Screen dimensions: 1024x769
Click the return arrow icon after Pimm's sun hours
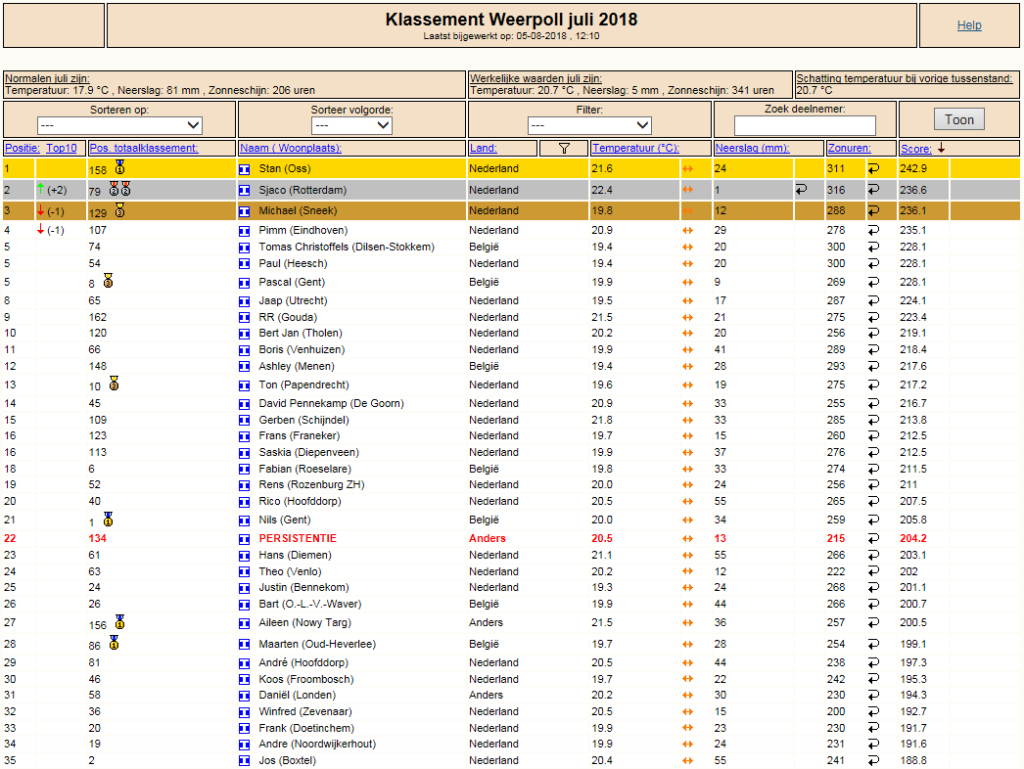point(873,230)
